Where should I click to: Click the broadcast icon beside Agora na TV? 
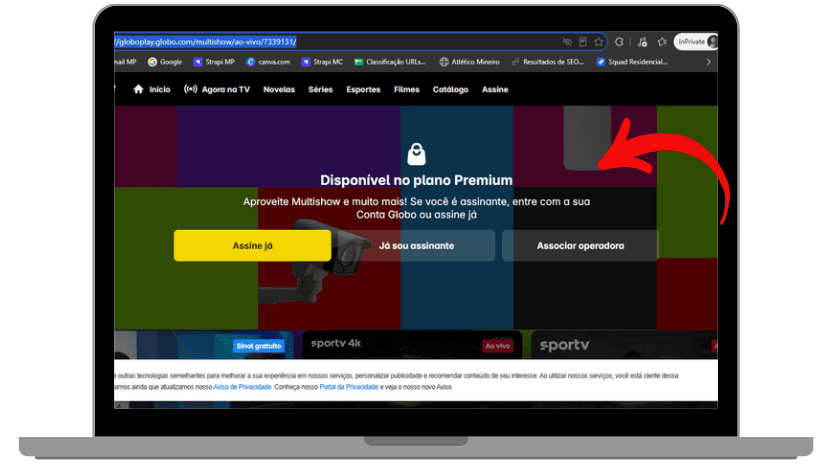(190, 89)
